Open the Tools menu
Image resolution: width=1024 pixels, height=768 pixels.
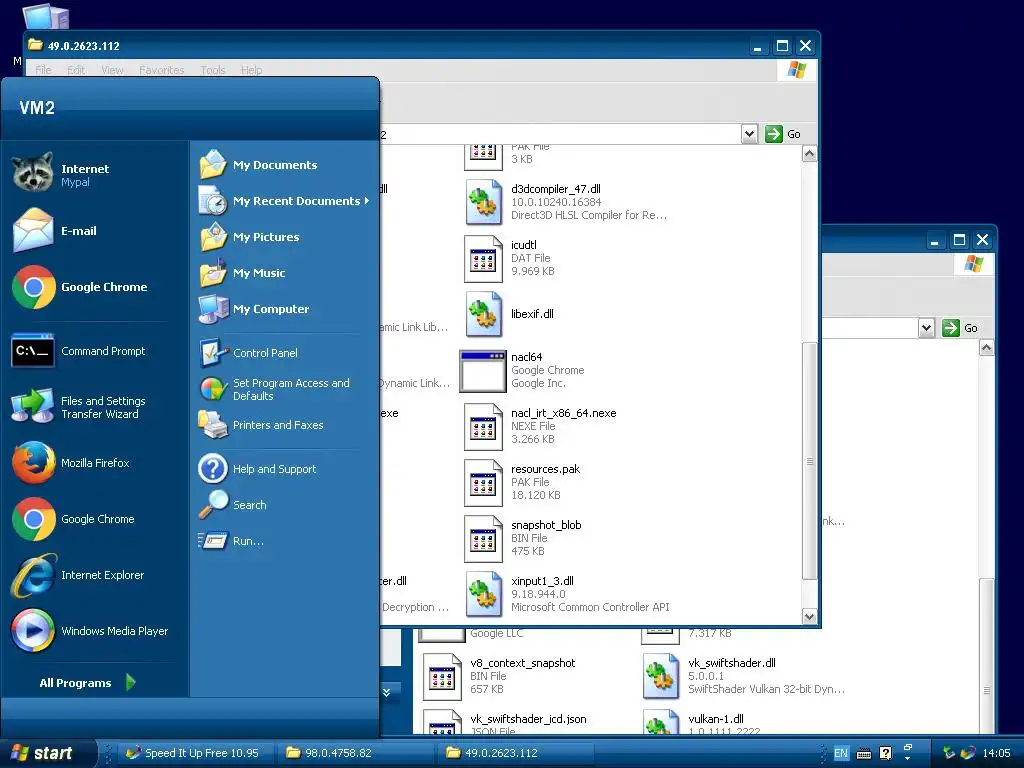tap(213, 70)
